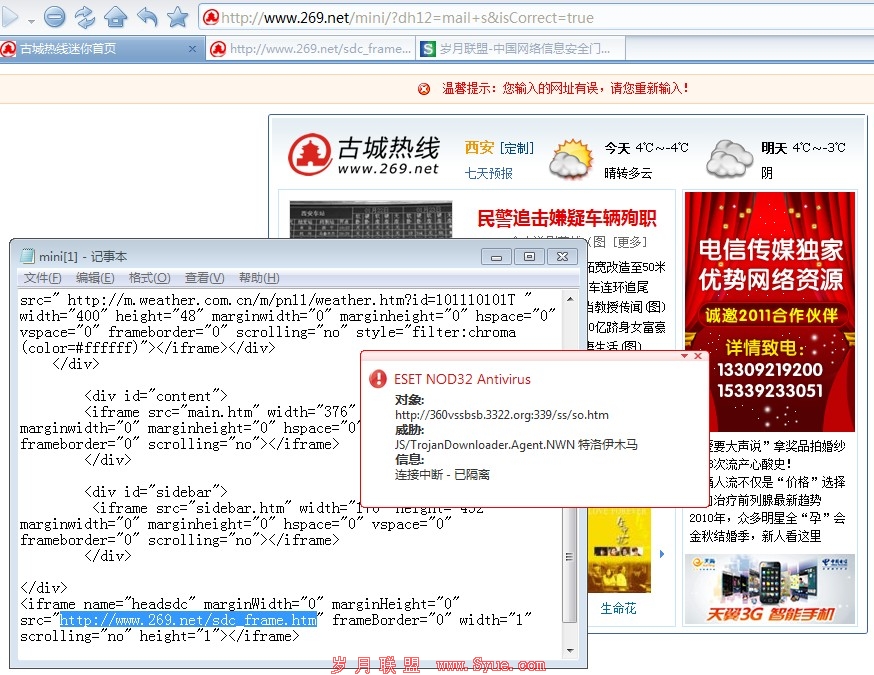Click the <div id="sidebar"> line in Notepad

[x=156, y=492]
